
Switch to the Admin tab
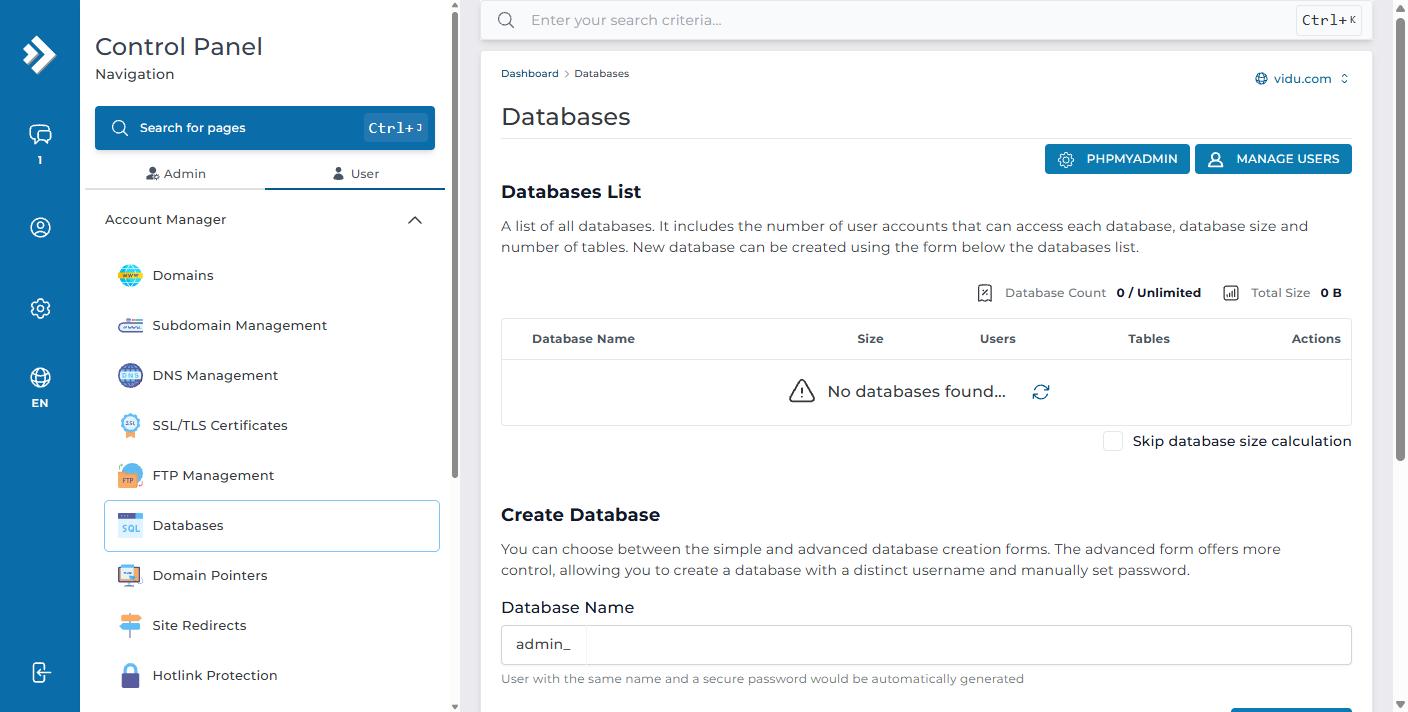175,173
